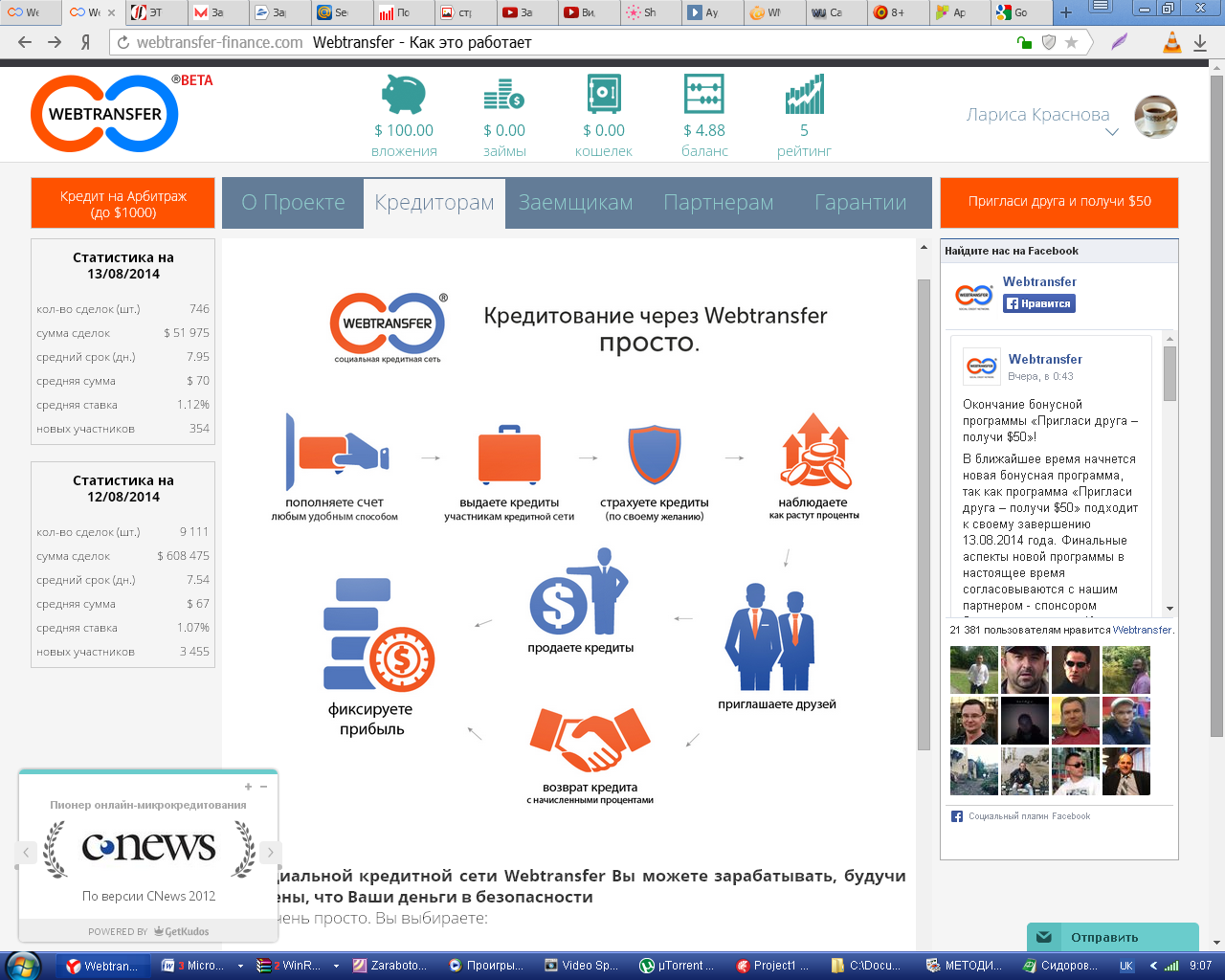
Task: Click the Facebook feed scrollbar down arrow
Action: (x=1169, y=609)
